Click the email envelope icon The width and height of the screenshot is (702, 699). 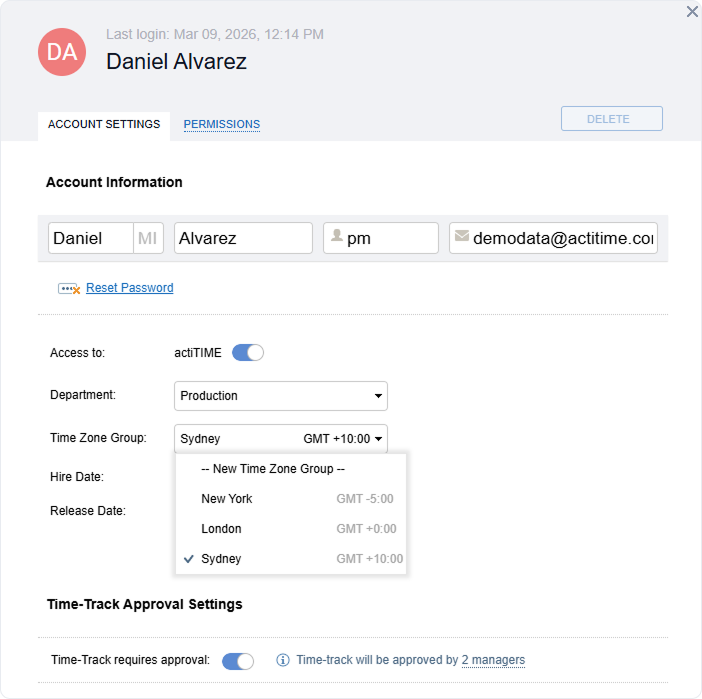(x=462, y=237)
